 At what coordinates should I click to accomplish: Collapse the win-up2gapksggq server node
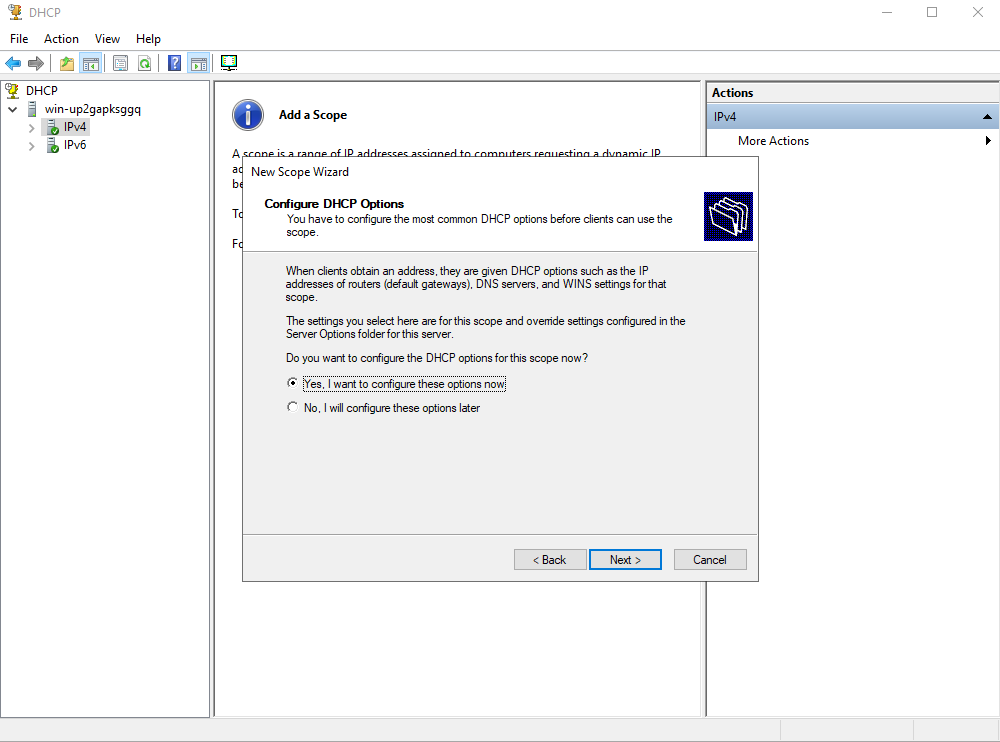[x=13, y=110]
